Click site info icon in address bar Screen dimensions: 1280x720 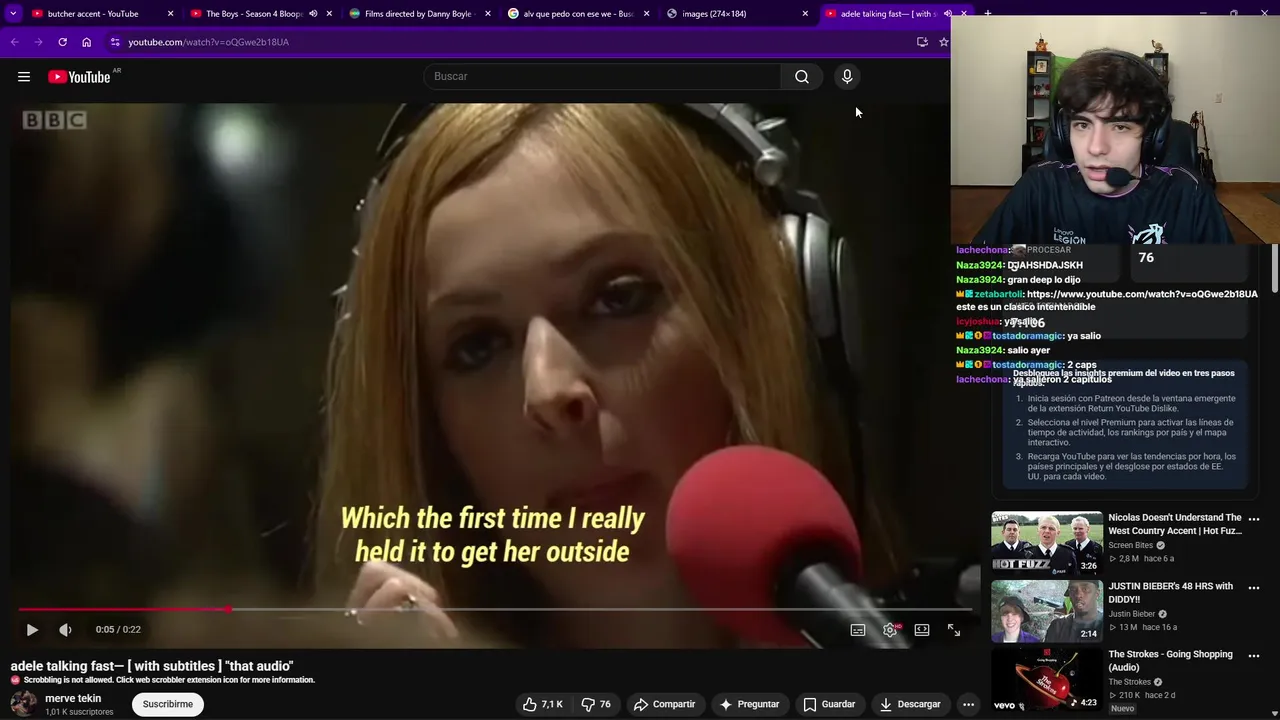point(115,42)
